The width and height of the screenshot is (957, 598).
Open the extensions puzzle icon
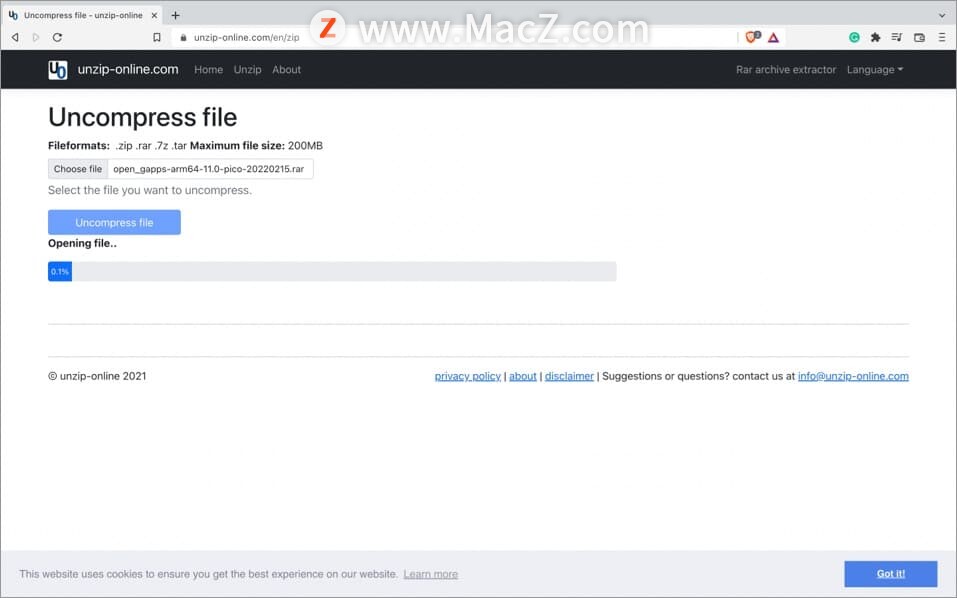click(875, 37)
